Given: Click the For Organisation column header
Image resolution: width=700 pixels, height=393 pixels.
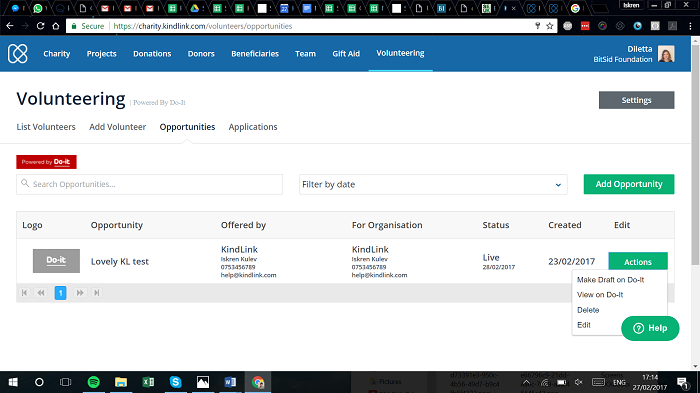Looking at the screenshot, I should point(387,225).
